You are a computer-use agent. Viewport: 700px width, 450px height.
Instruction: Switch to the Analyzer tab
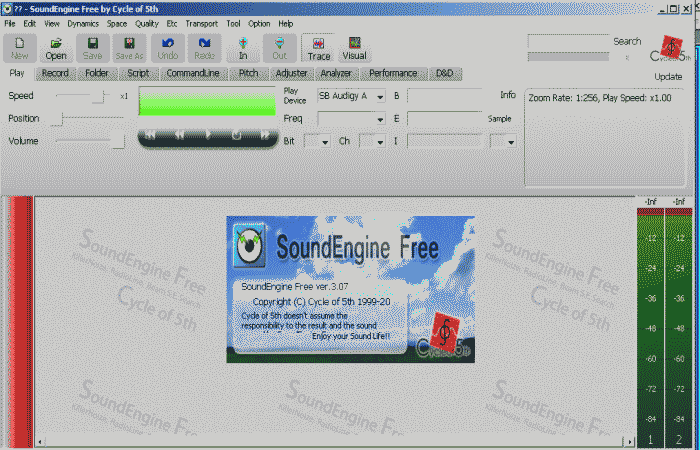pos(336,73)
